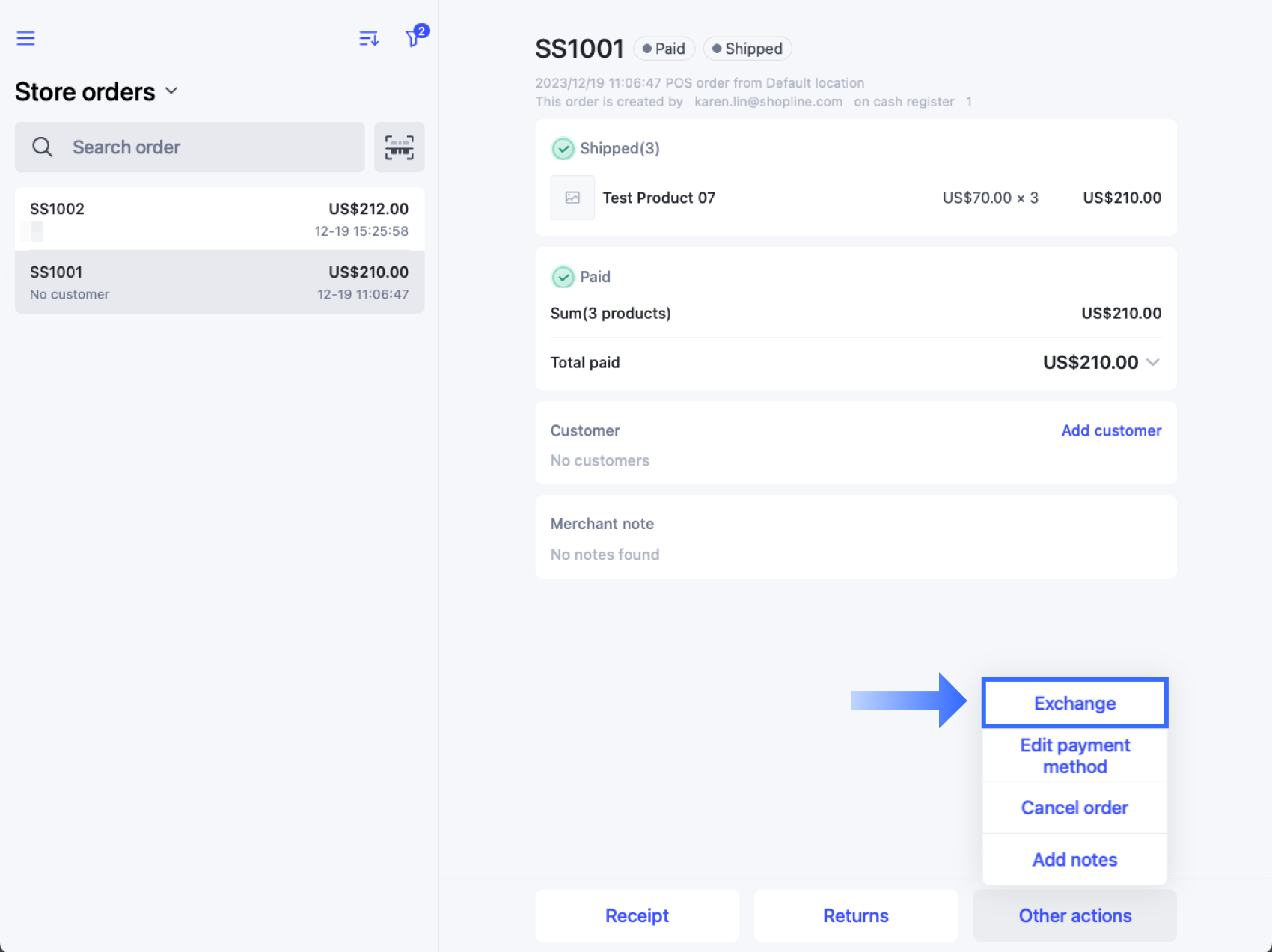Click the Returns button
1272x952 pixels.
click(x=855, y=915)
